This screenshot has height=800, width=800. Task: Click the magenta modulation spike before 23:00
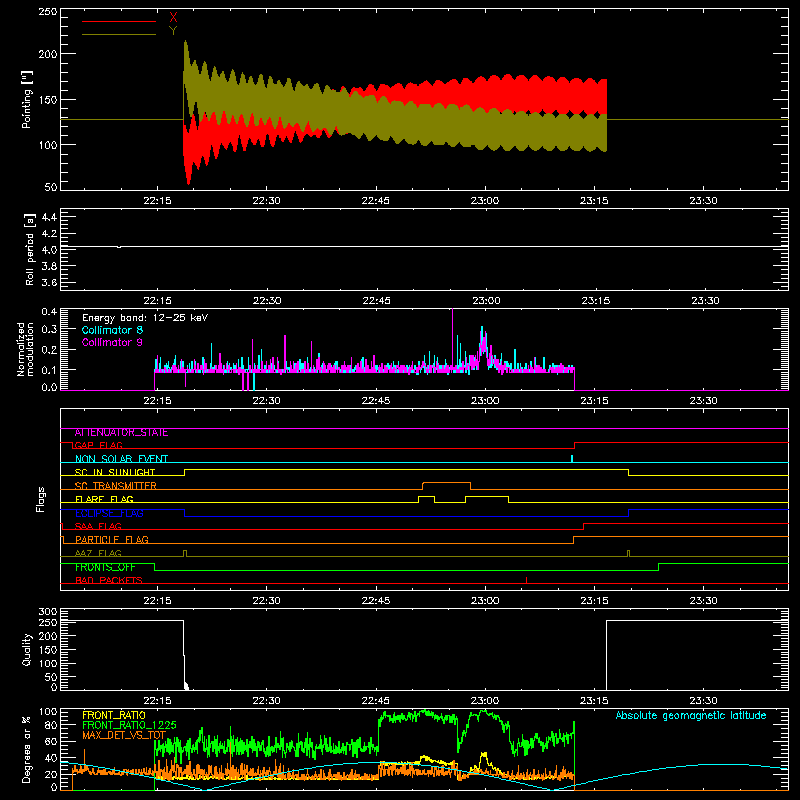click(x=452, y=337)
